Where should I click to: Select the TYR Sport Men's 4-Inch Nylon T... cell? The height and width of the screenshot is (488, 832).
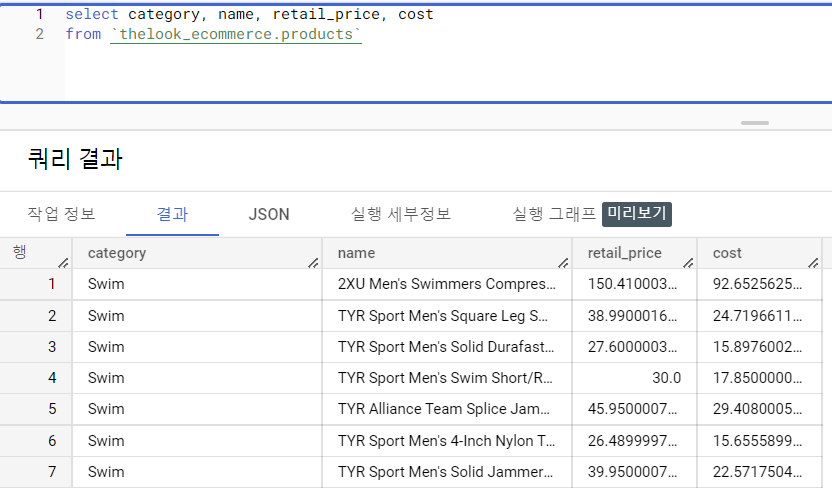click(447, 441)
